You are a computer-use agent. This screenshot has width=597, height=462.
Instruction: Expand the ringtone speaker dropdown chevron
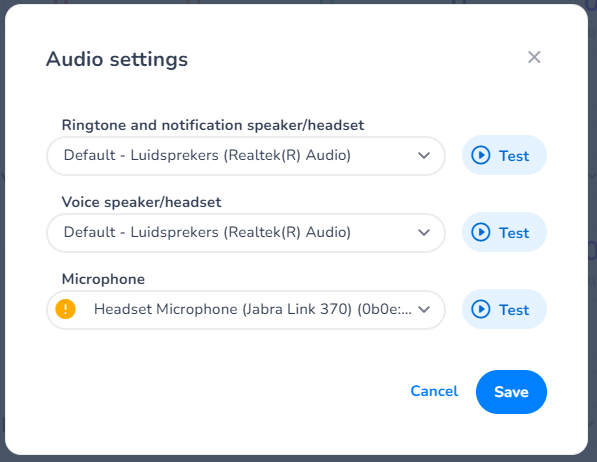(x=424, y=155)
